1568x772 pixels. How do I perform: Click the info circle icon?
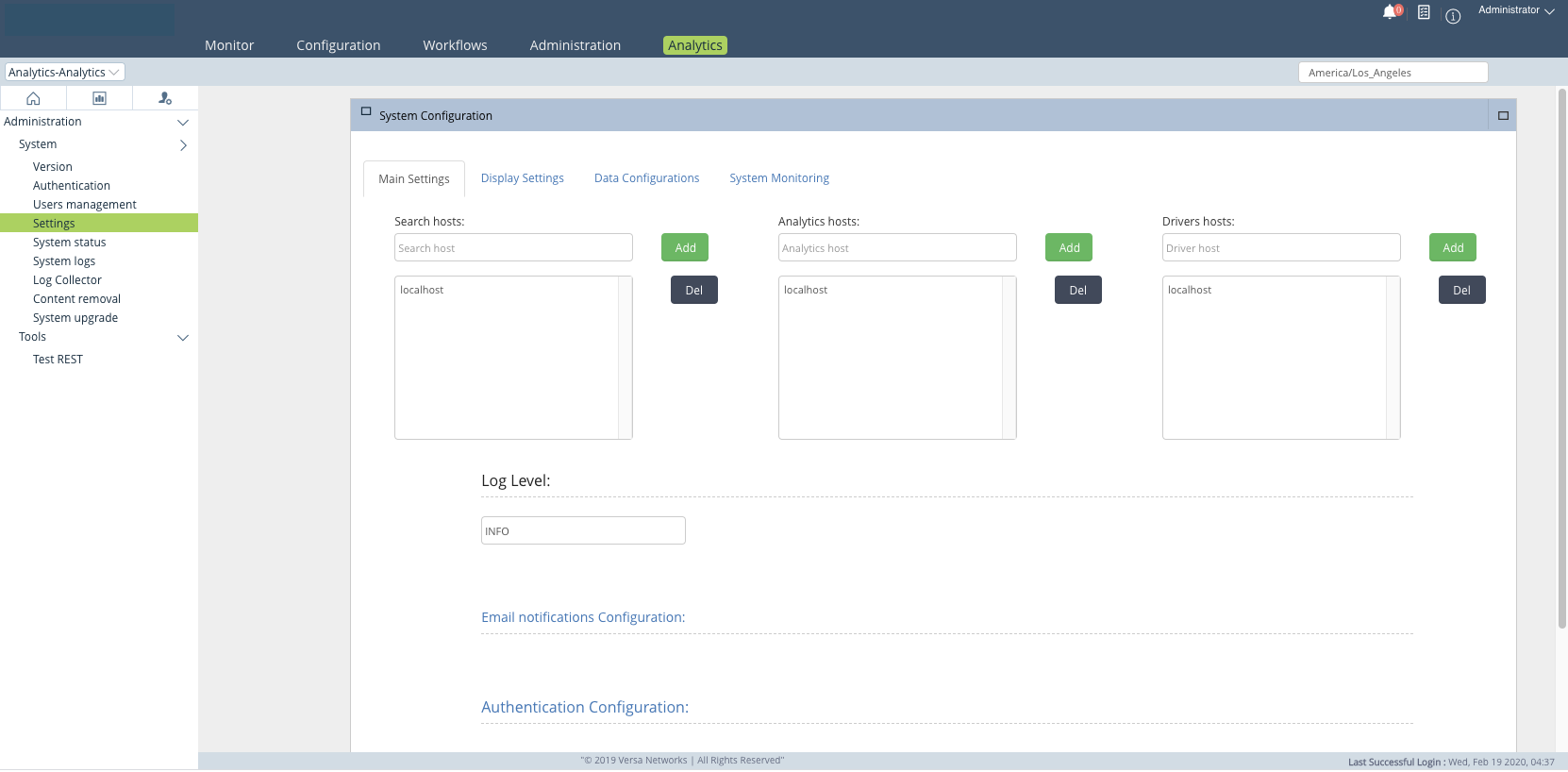(1453, 16)
